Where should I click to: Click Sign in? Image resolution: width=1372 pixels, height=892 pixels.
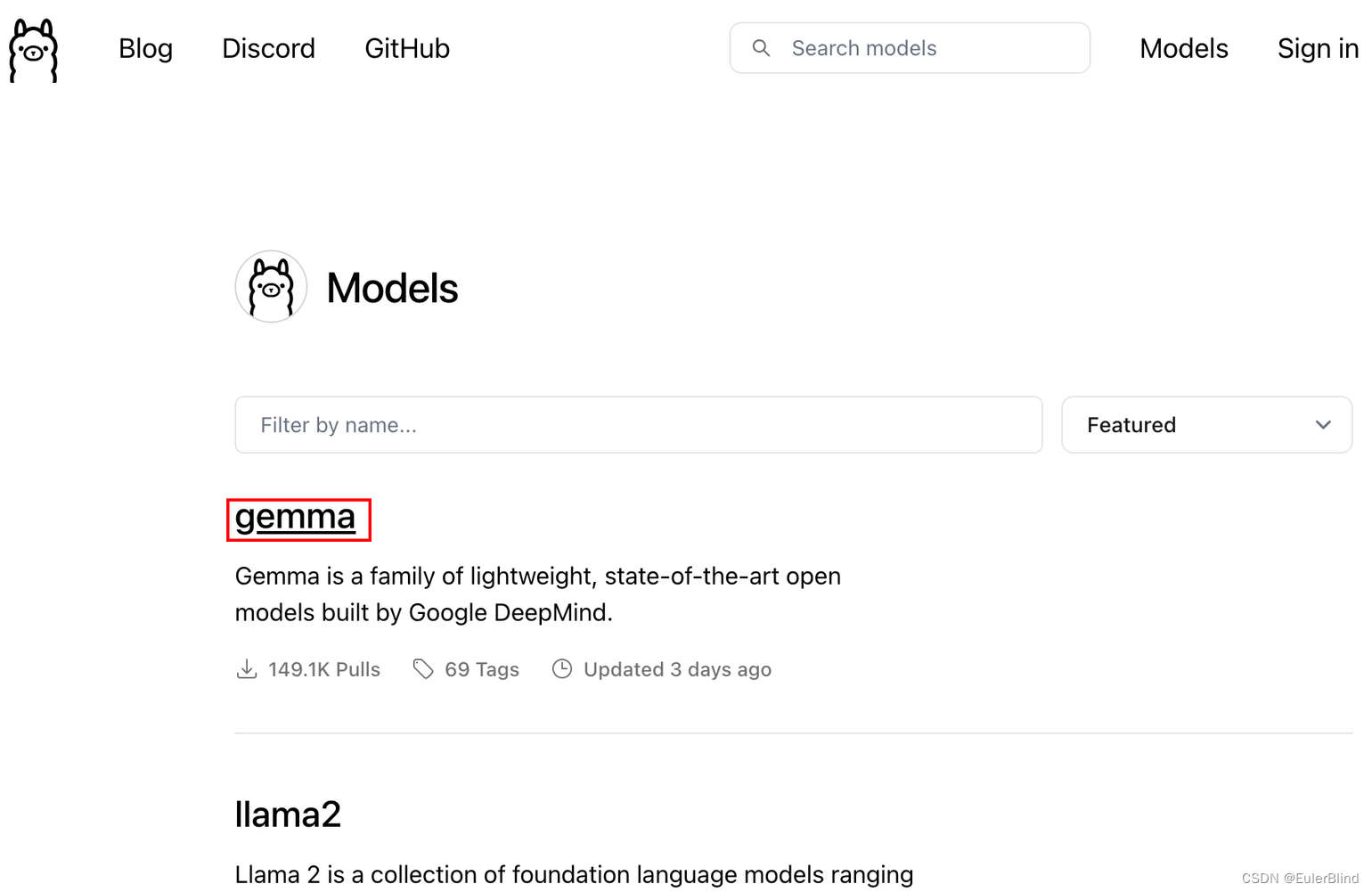1318,48
